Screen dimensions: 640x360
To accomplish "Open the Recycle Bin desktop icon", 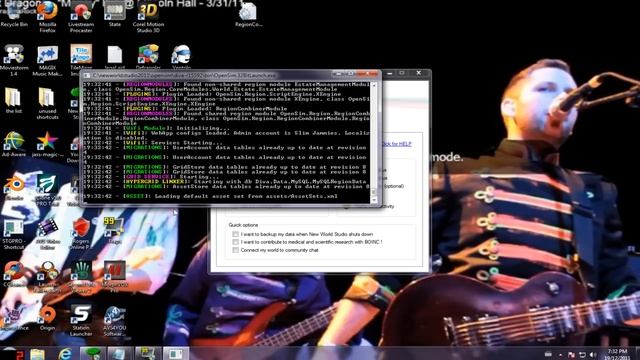I will coord(14,13).
